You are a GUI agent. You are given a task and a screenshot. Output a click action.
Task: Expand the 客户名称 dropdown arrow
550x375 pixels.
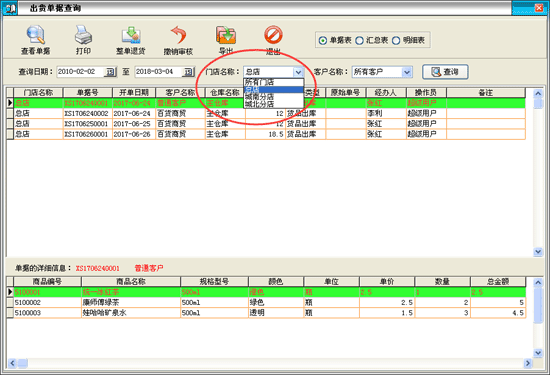point(407,72)
